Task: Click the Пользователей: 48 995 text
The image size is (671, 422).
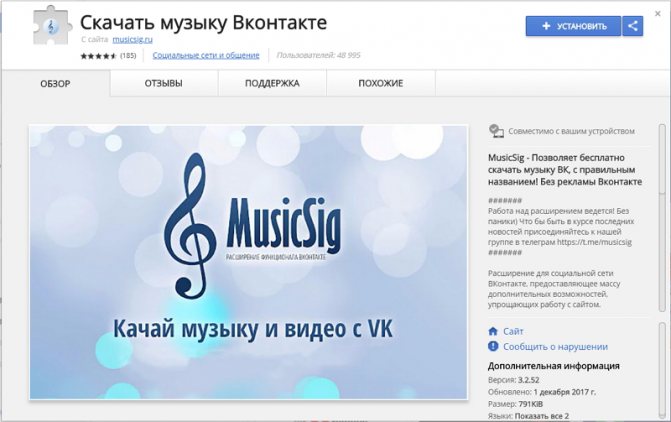Action: [318, 55]
